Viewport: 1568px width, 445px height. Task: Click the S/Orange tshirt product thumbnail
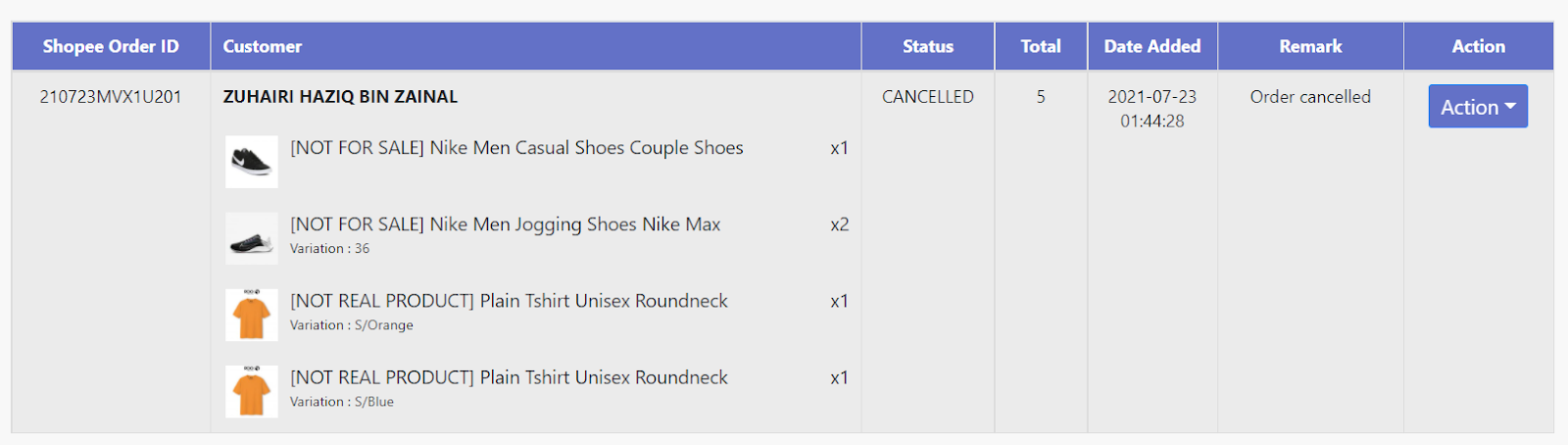tap(252, 315)
